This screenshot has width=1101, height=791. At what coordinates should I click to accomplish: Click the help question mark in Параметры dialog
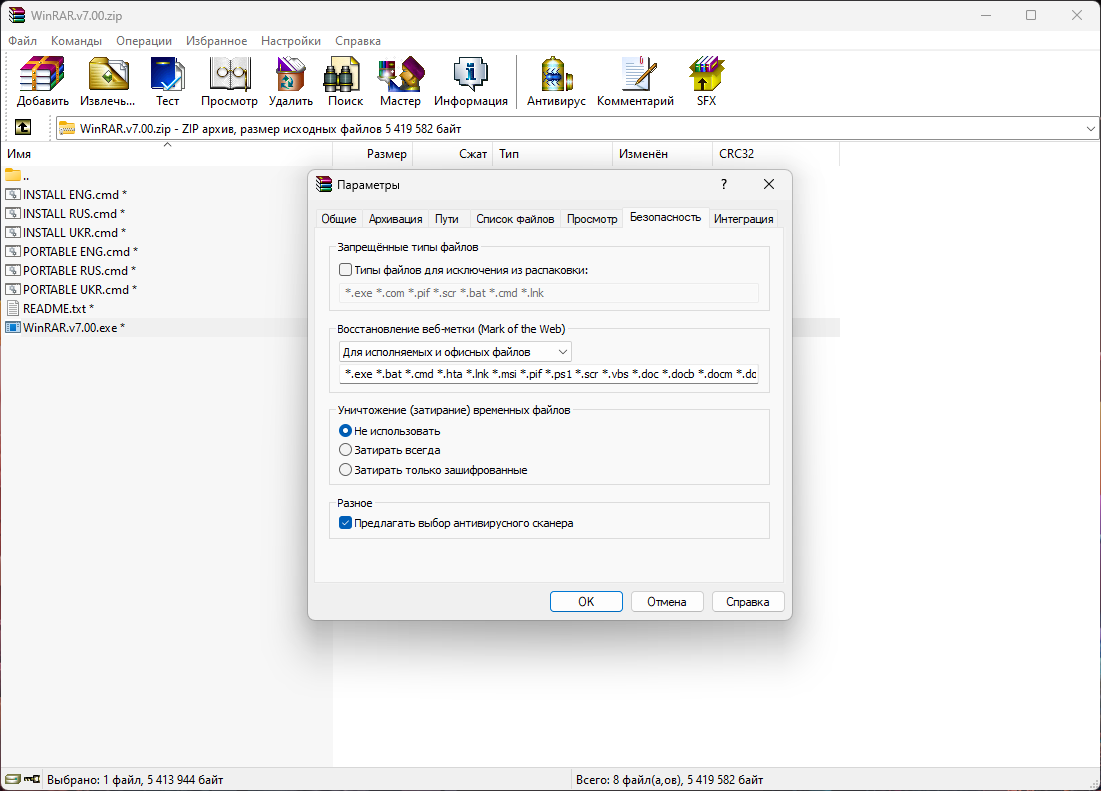(x=724, y=184)
